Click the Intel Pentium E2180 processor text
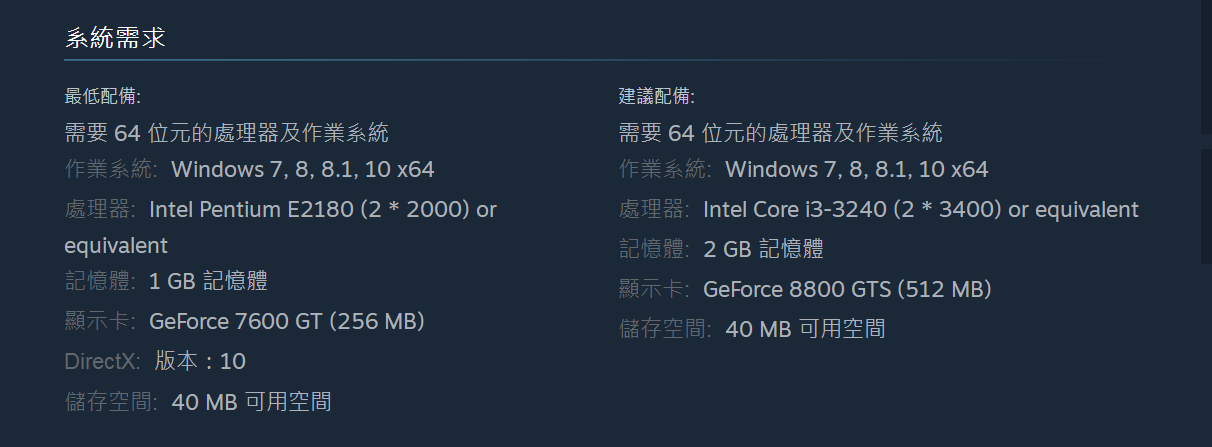 (281, 227)
